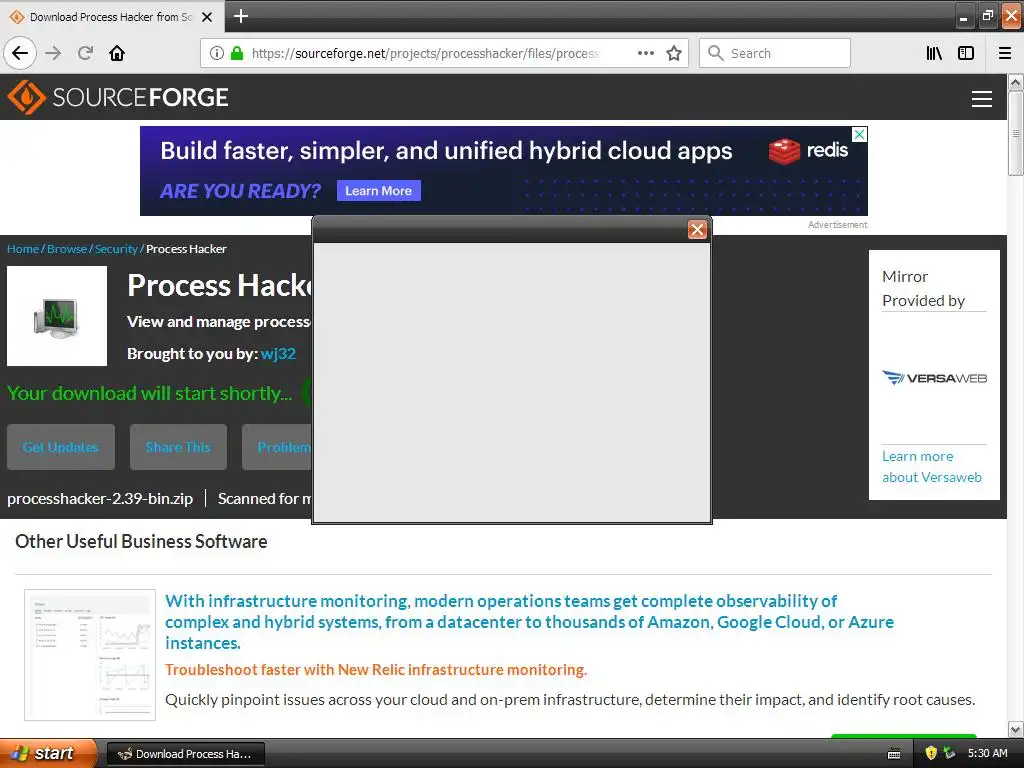This screenshot has height=768, width=1024.
Task: Click processhacker-2.39-bin.zip file name
Action: click(100, 498)
